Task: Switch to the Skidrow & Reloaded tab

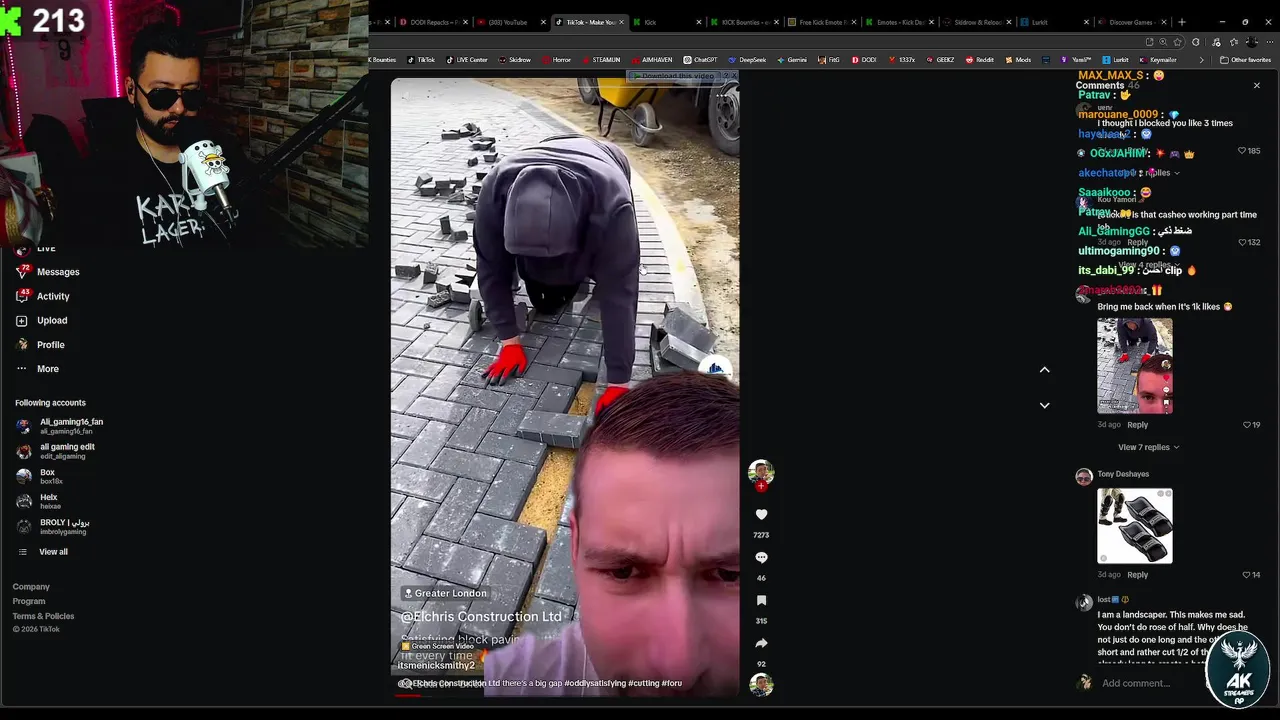Action: (976, 22)
